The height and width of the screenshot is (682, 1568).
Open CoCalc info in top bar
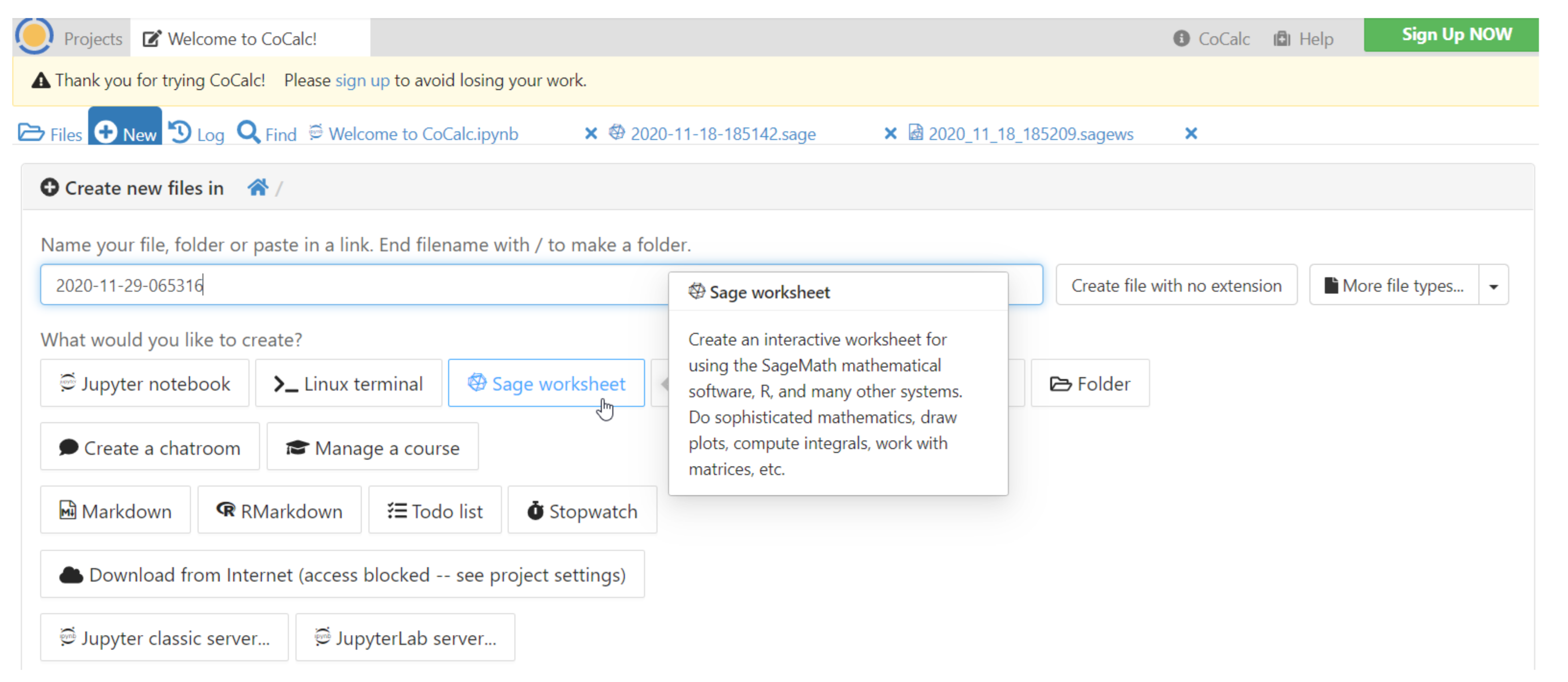[1211, 38]
